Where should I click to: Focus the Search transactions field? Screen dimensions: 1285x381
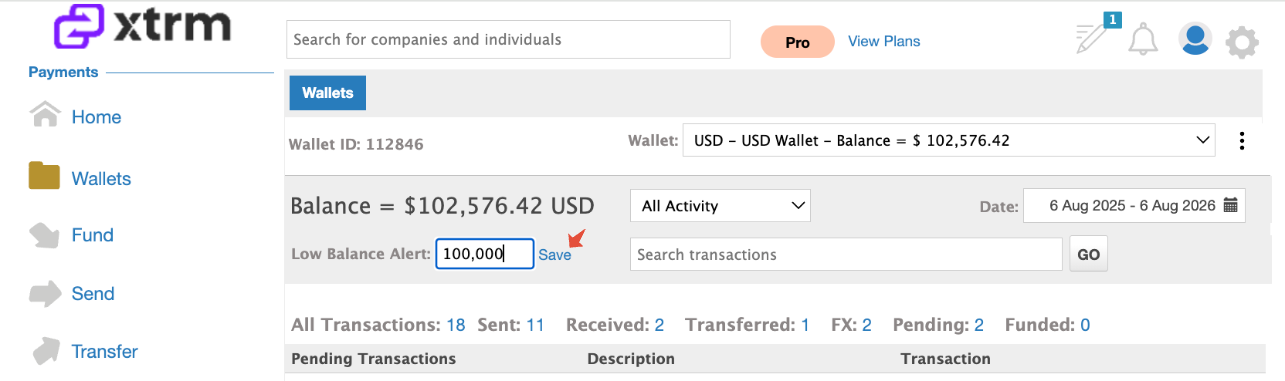(846, 254)
